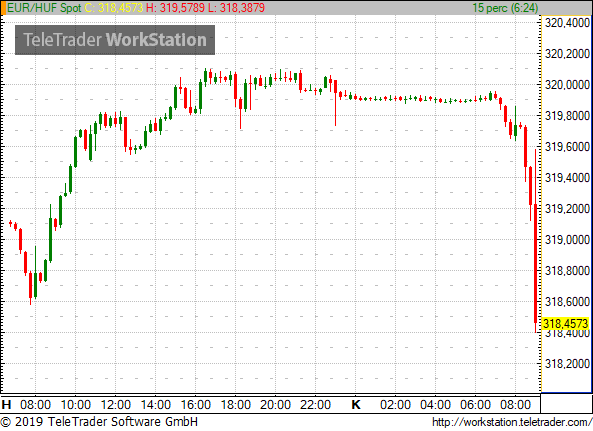
Task: Click the 320,0000 price scale label
Action: [x=567, y=85]
